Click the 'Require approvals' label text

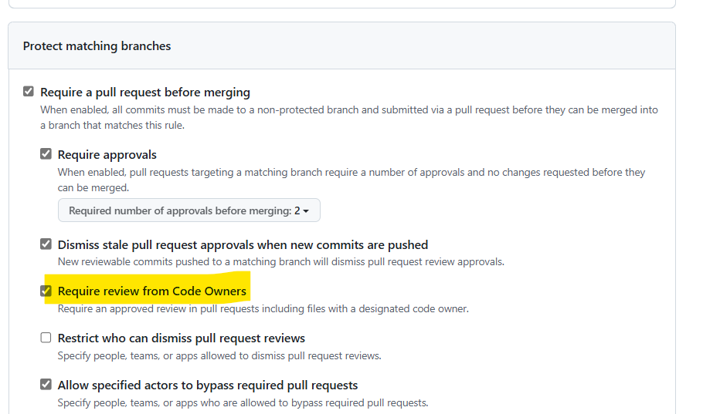[107, 155]
